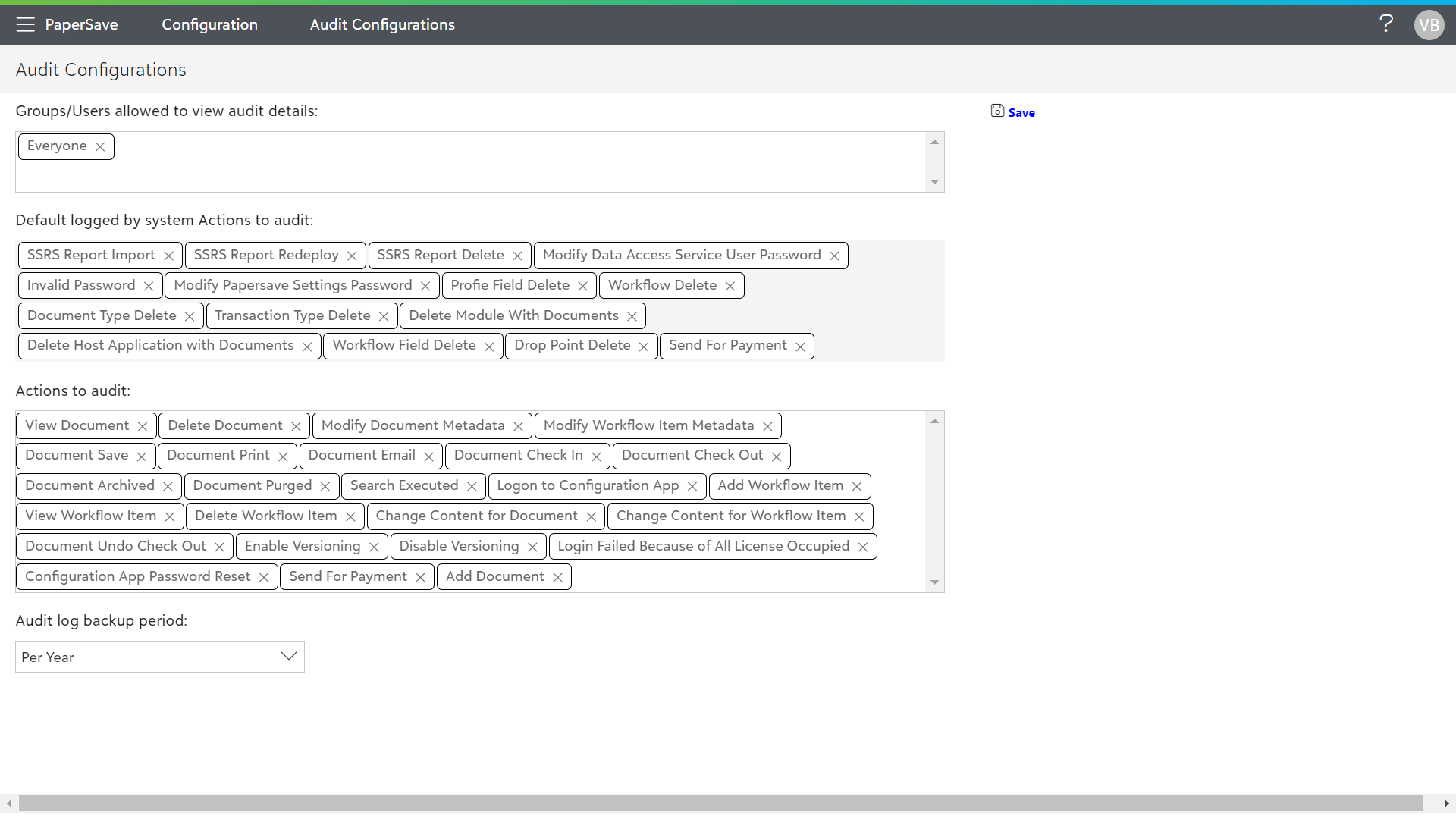Remove the Enable Versioning action tag
Viewport: 1456px width, 819px height.
click(x=374, y=547)
